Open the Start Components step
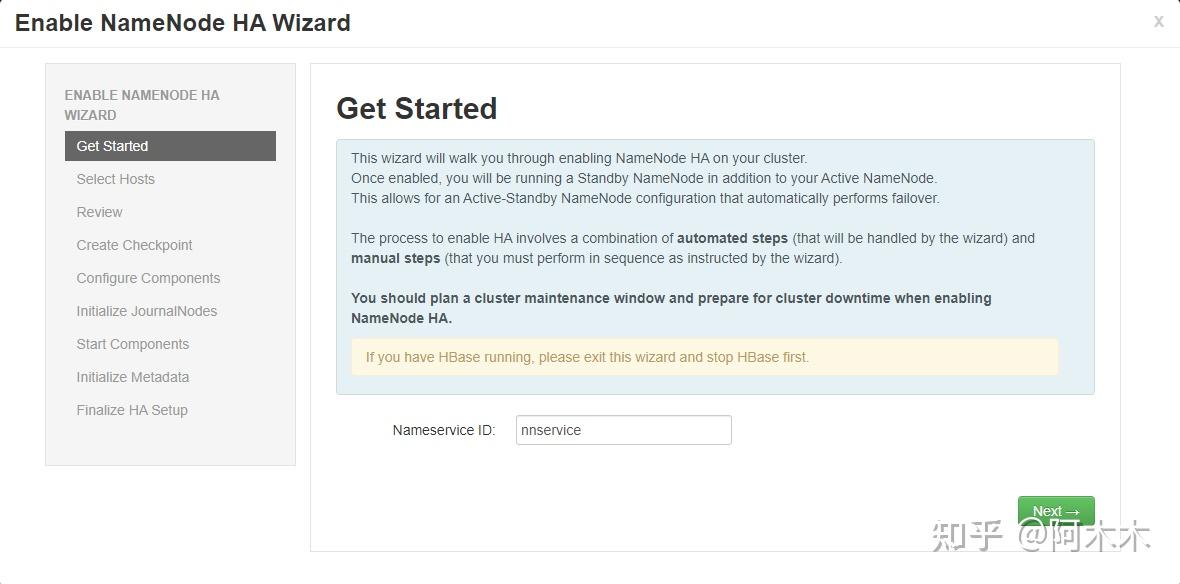 133,344
